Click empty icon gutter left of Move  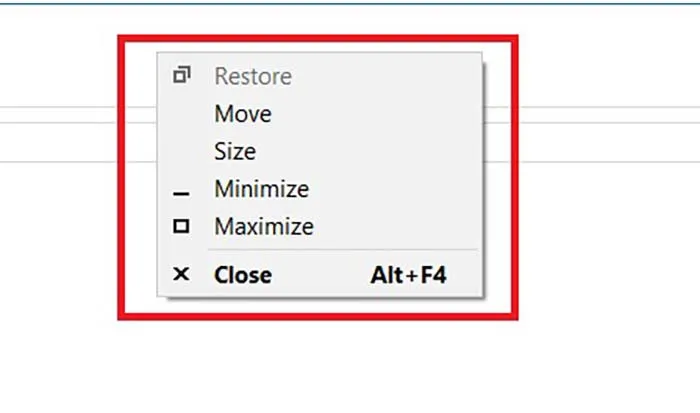[181, 114]
